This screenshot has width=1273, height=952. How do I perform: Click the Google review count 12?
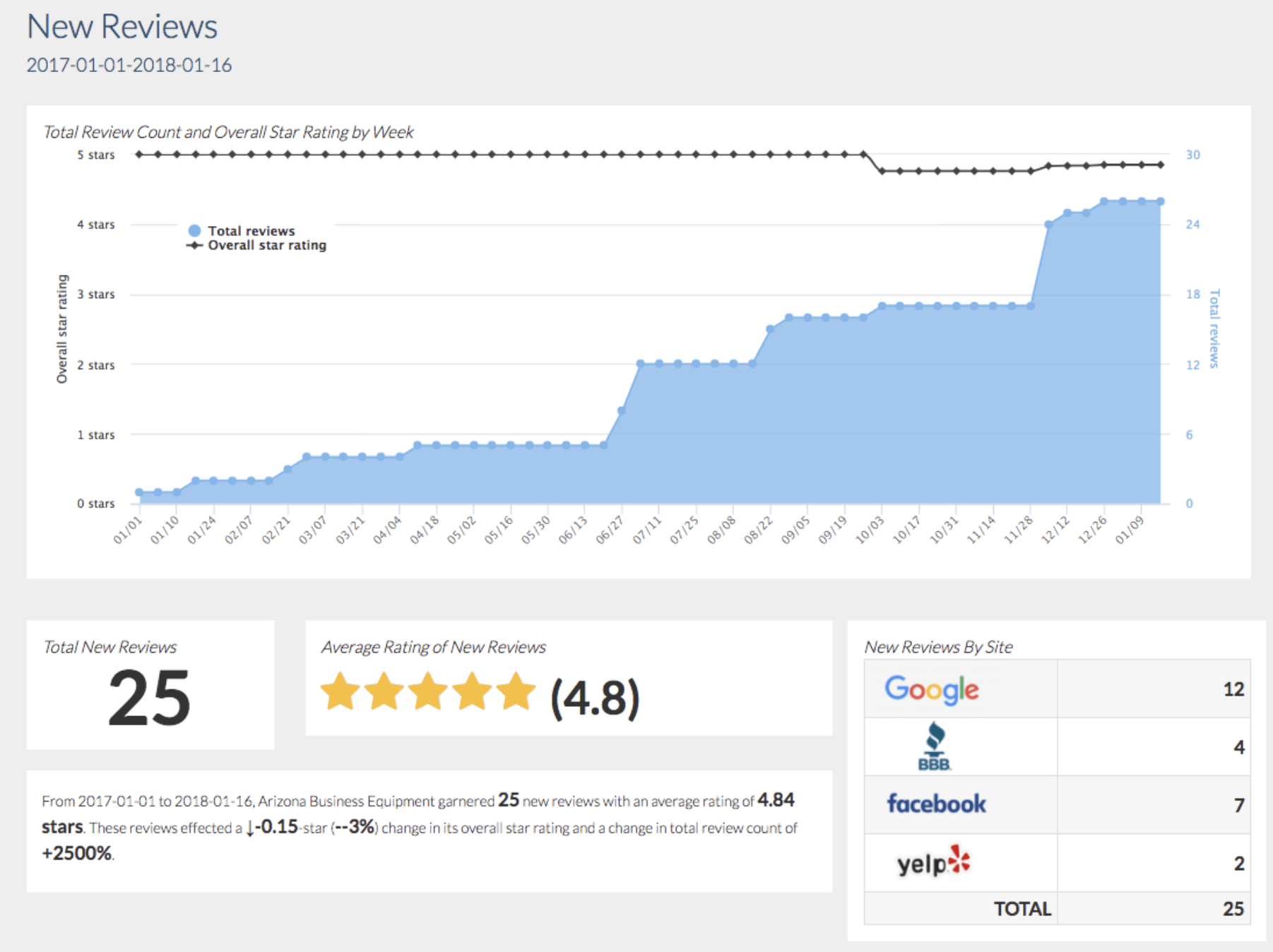(x=1233, y=689)
